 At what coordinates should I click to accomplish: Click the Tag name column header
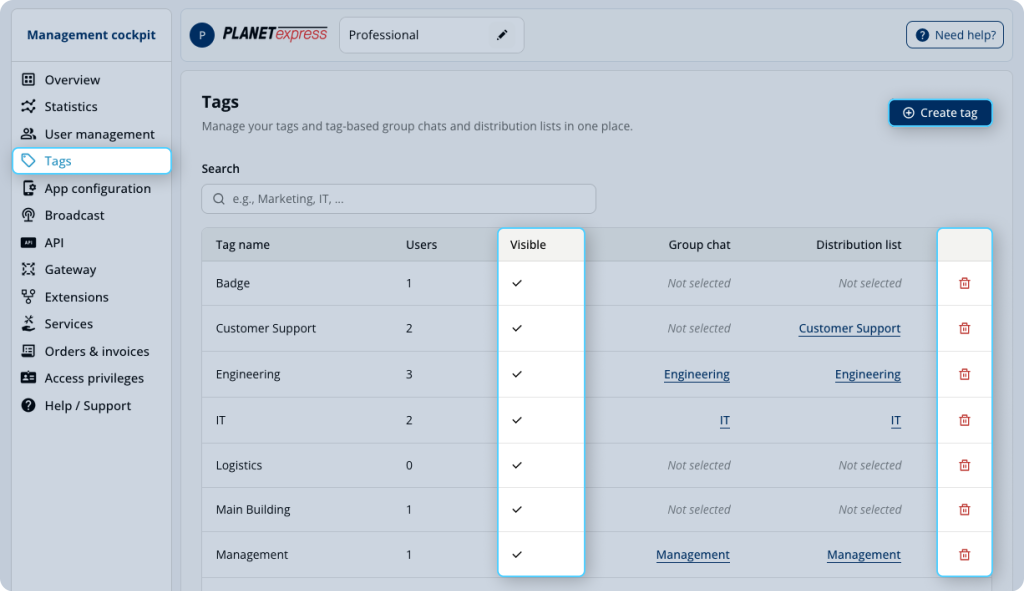tap(242, 245)
